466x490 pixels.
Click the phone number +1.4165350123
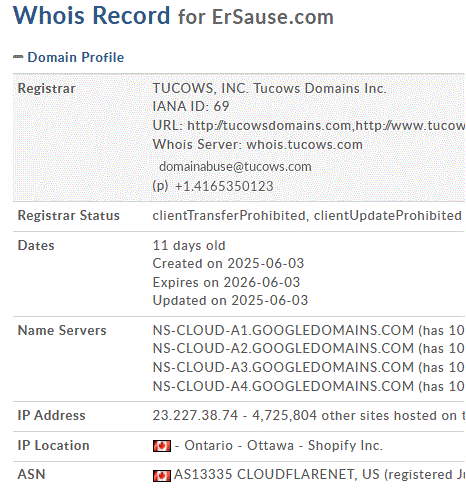pyautogui.click(x=224, y=186)
